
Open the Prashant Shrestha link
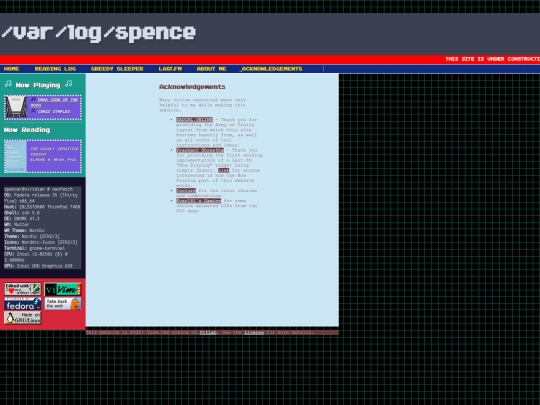click(x=200, y=150)
